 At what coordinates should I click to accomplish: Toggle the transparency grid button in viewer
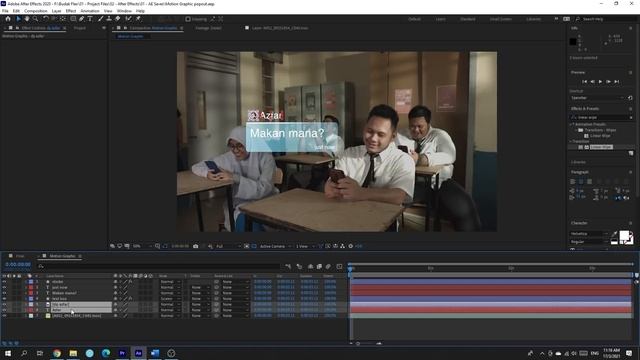253,246
